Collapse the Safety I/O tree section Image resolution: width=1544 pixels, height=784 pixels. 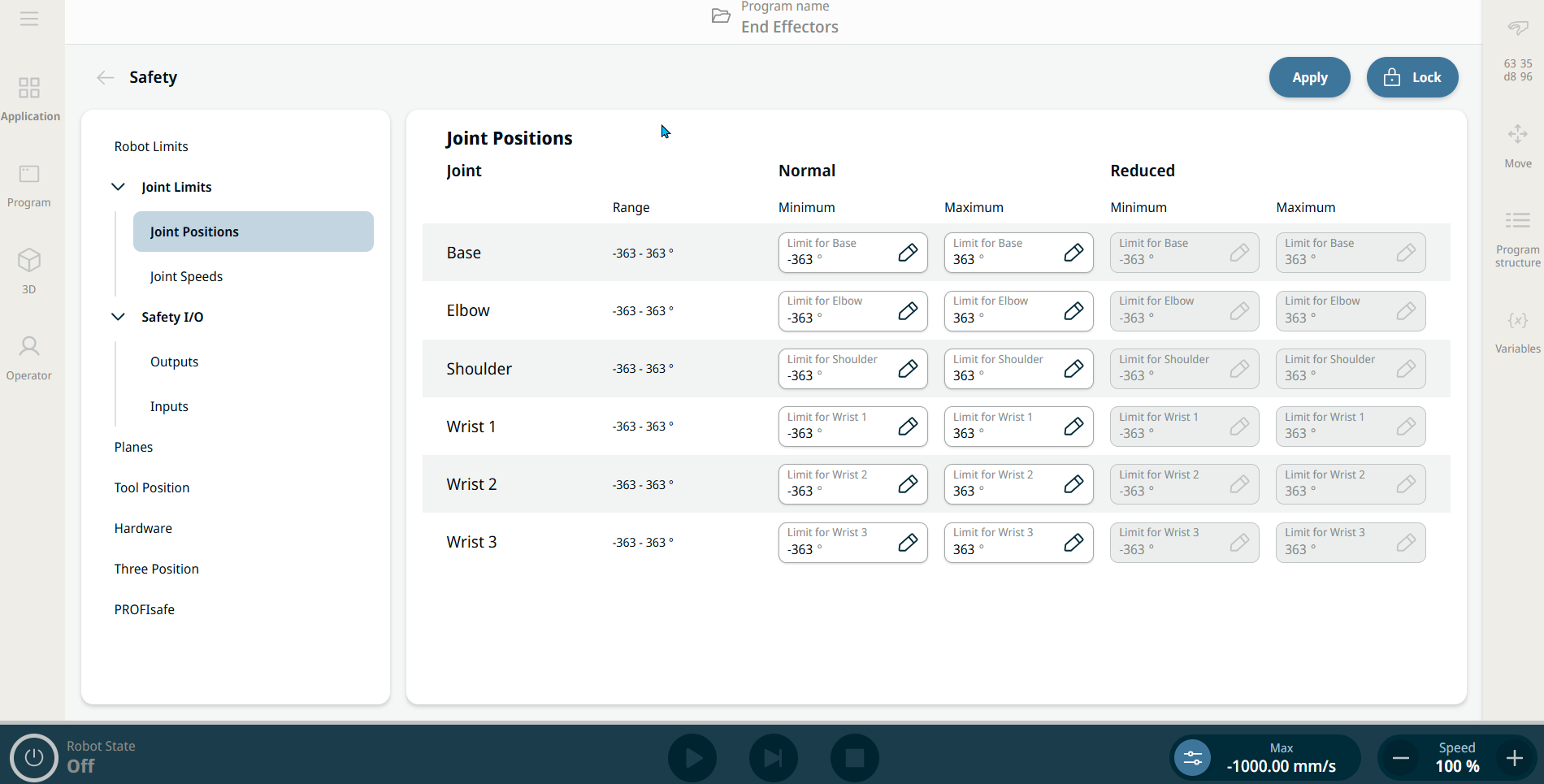(119, 317)
